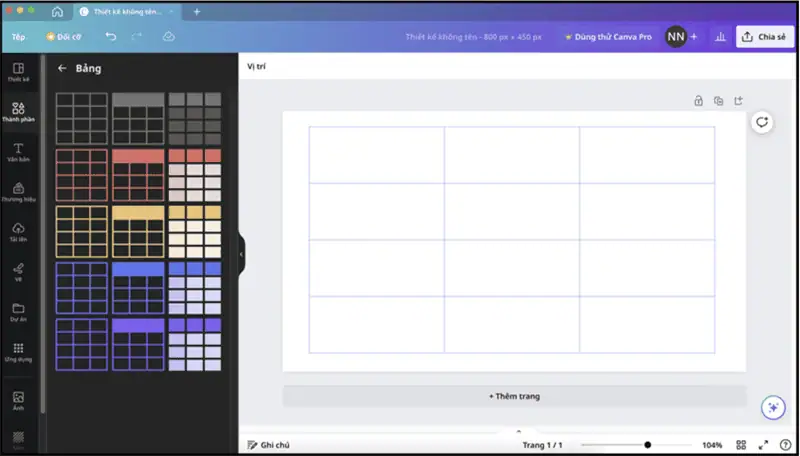800x456 pixels.
Task: Expand the page thumbnails with bottom chevron
Action: pos(517,431)
